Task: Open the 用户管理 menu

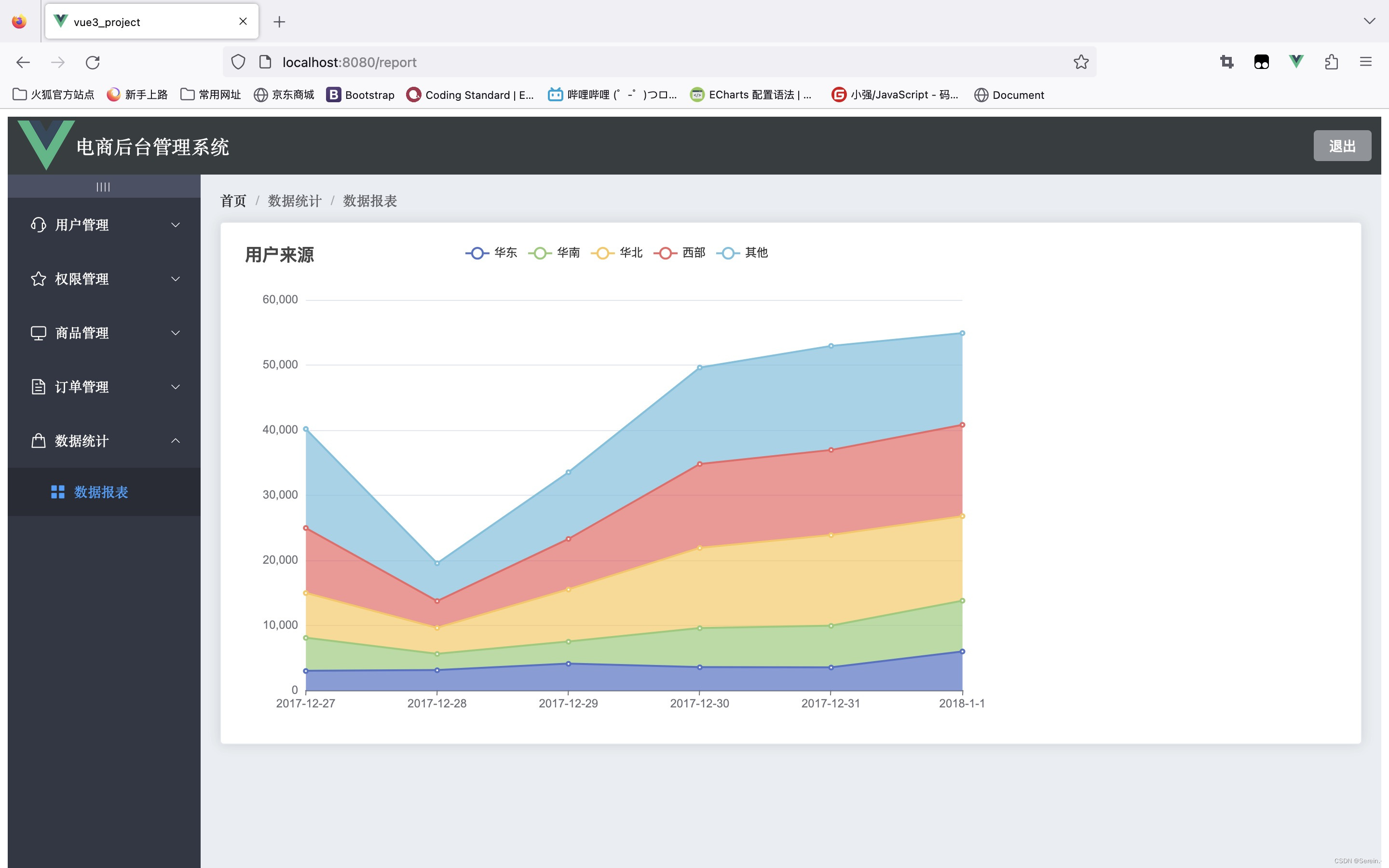Action: tap(104, 225)
